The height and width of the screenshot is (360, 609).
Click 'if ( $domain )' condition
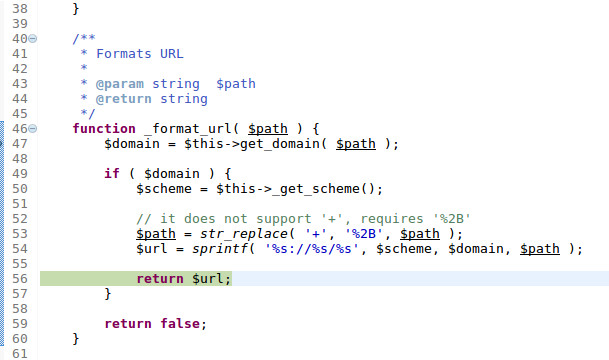[159, 174]
